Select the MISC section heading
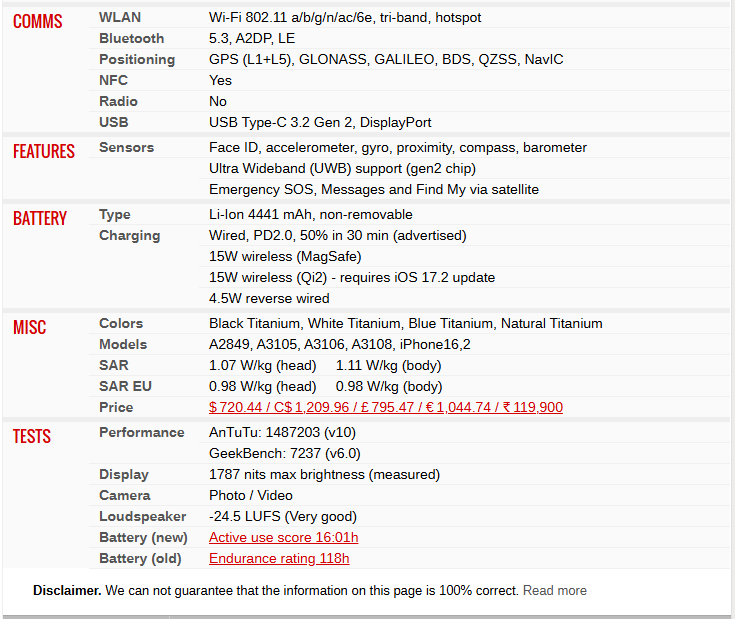735x619 pixels. click(30, 327)
